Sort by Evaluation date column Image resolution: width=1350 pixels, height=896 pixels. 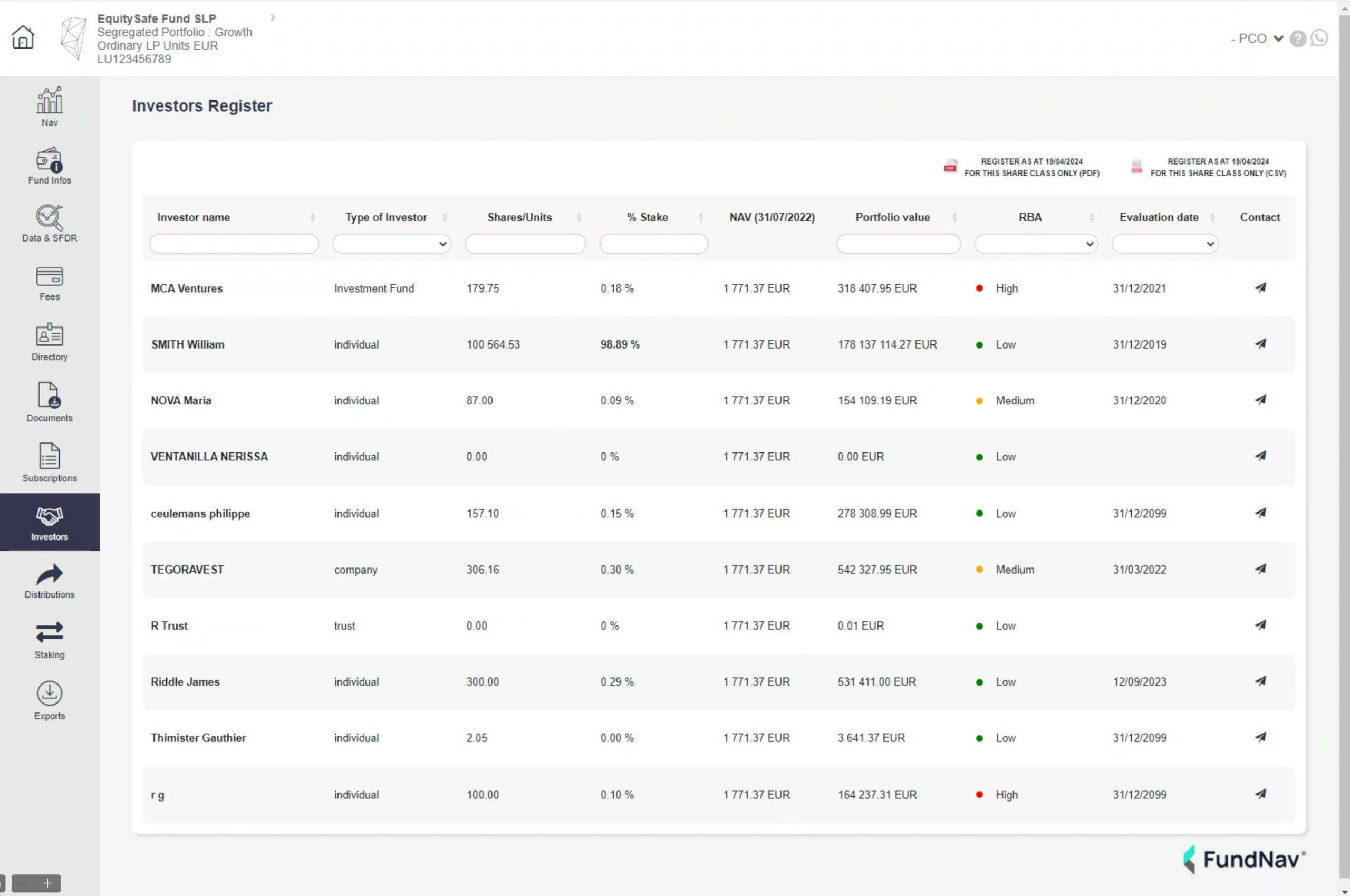pos(1212,217)
